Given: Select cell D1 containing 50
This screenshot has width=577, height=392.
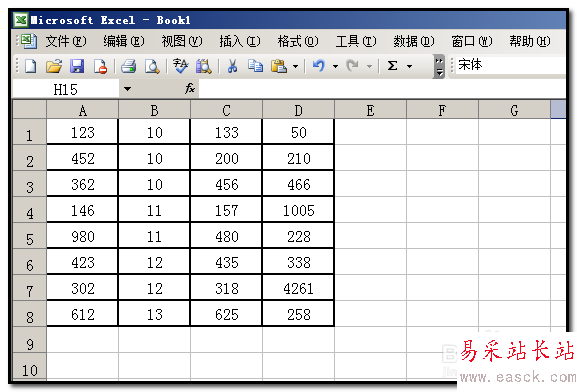Looking at the screenshot, I should pos(298,132).
